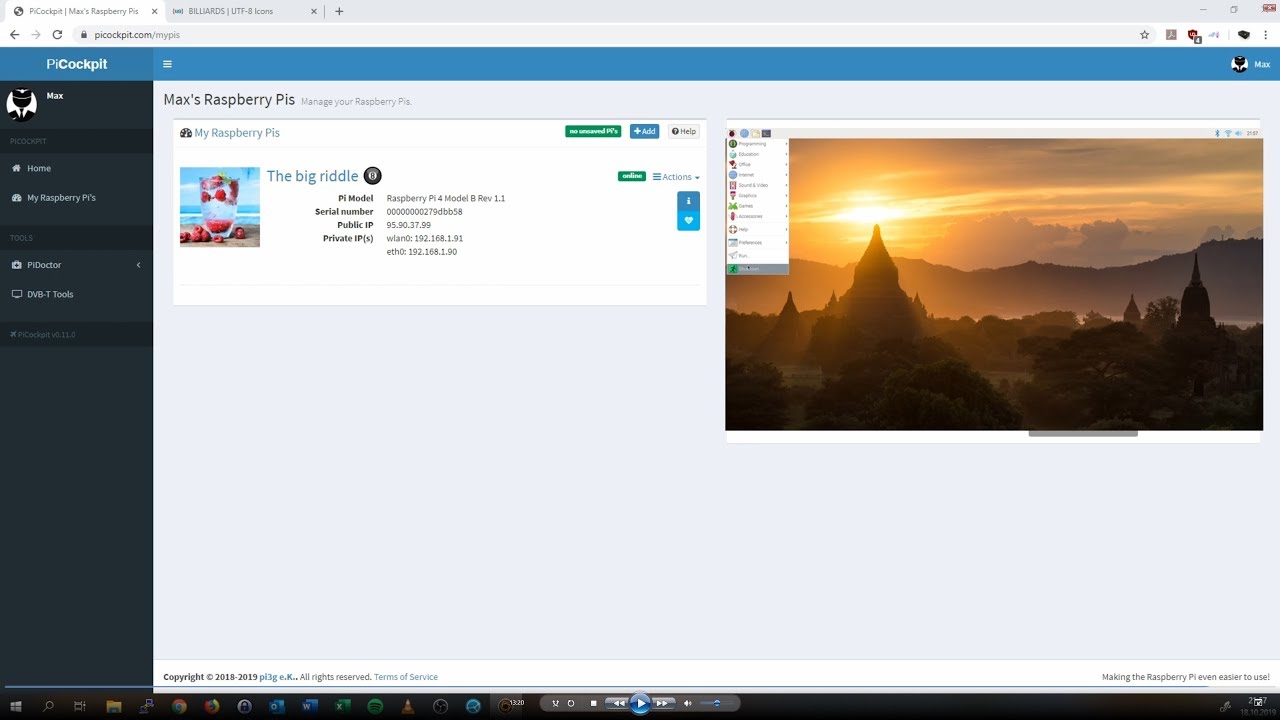Screen dimensions: 1280x720
Task: Toggle the sidebar hamburger menu
Action: tap(167, 64)
